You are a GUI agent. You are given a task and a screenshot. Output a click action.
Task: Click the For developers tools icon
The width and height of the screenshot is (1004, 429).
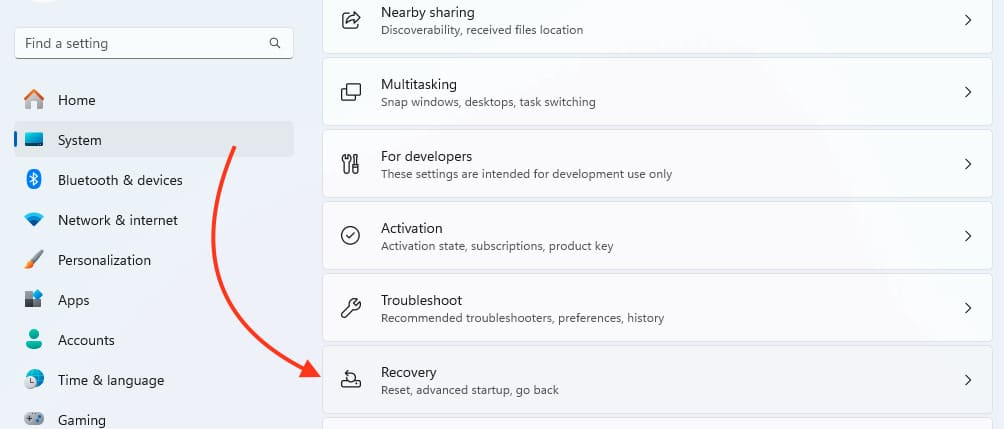pyautogui.click(x=351, y=164)
